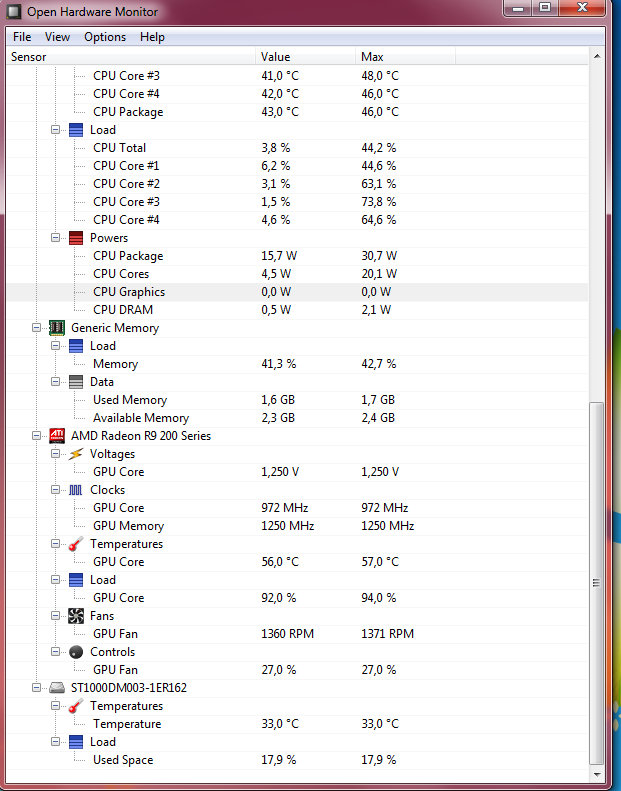Click the Value column header

pos(306,56)
